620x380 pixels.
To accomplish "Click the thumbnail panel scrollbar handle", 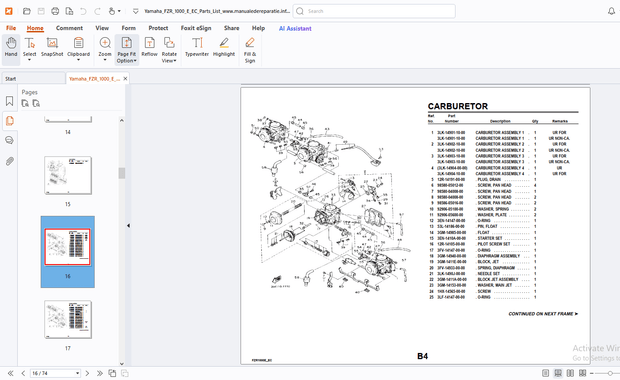I will (121, 173).
